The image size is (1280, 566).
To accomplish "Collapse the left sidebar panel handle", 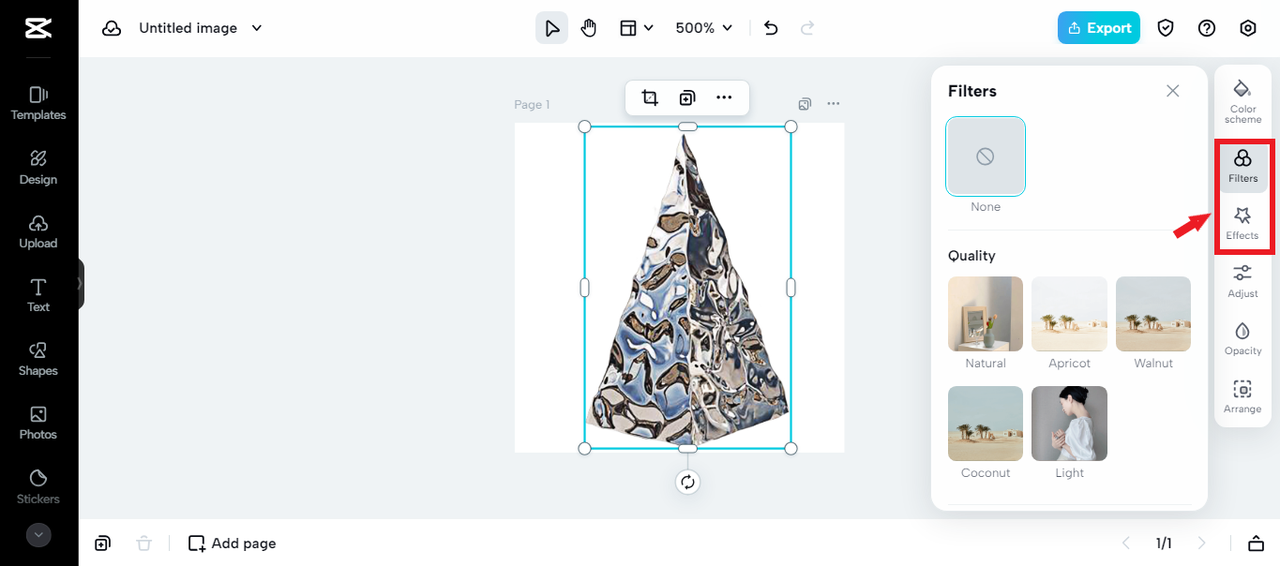I will pyautogui.click(x=80, y=284).
